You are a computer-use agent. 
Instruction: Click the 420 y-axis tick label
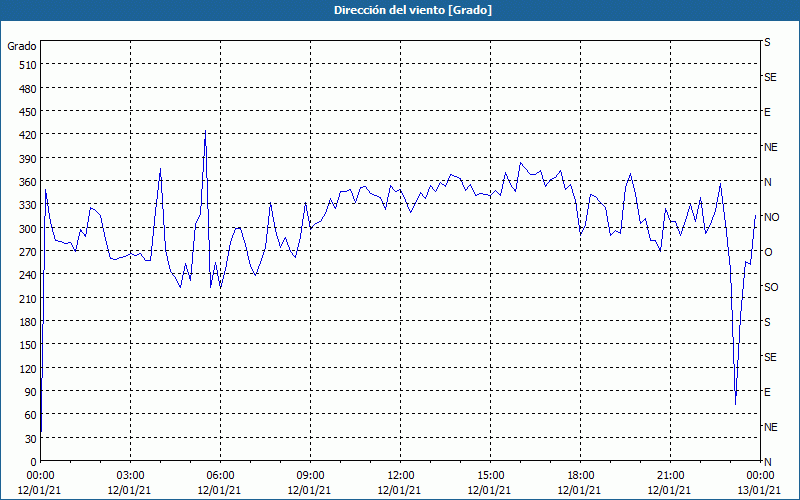pyautogui.click(x=28, y=135)
